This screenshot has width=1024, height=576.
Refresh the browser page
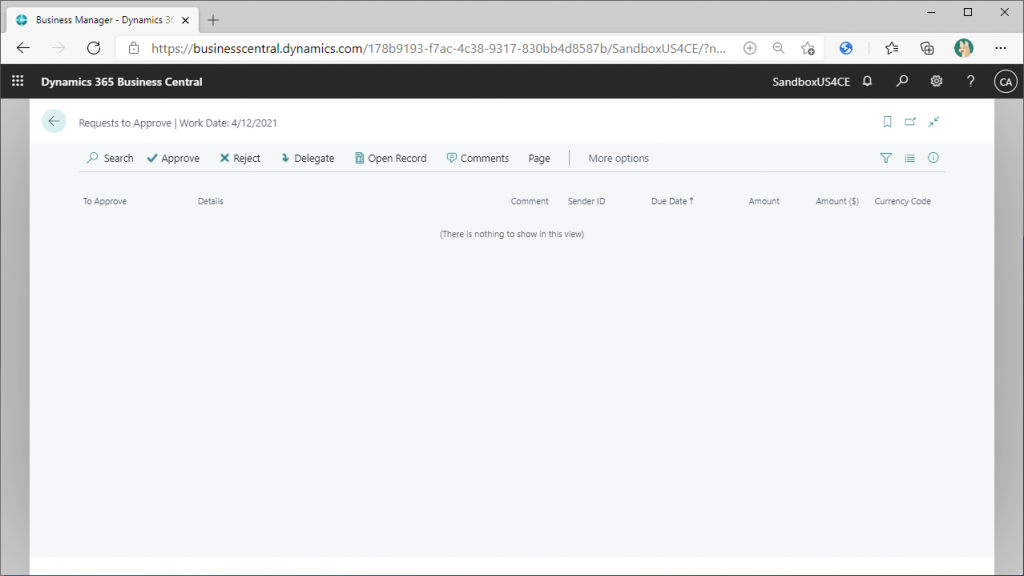[x=94, y=48]
